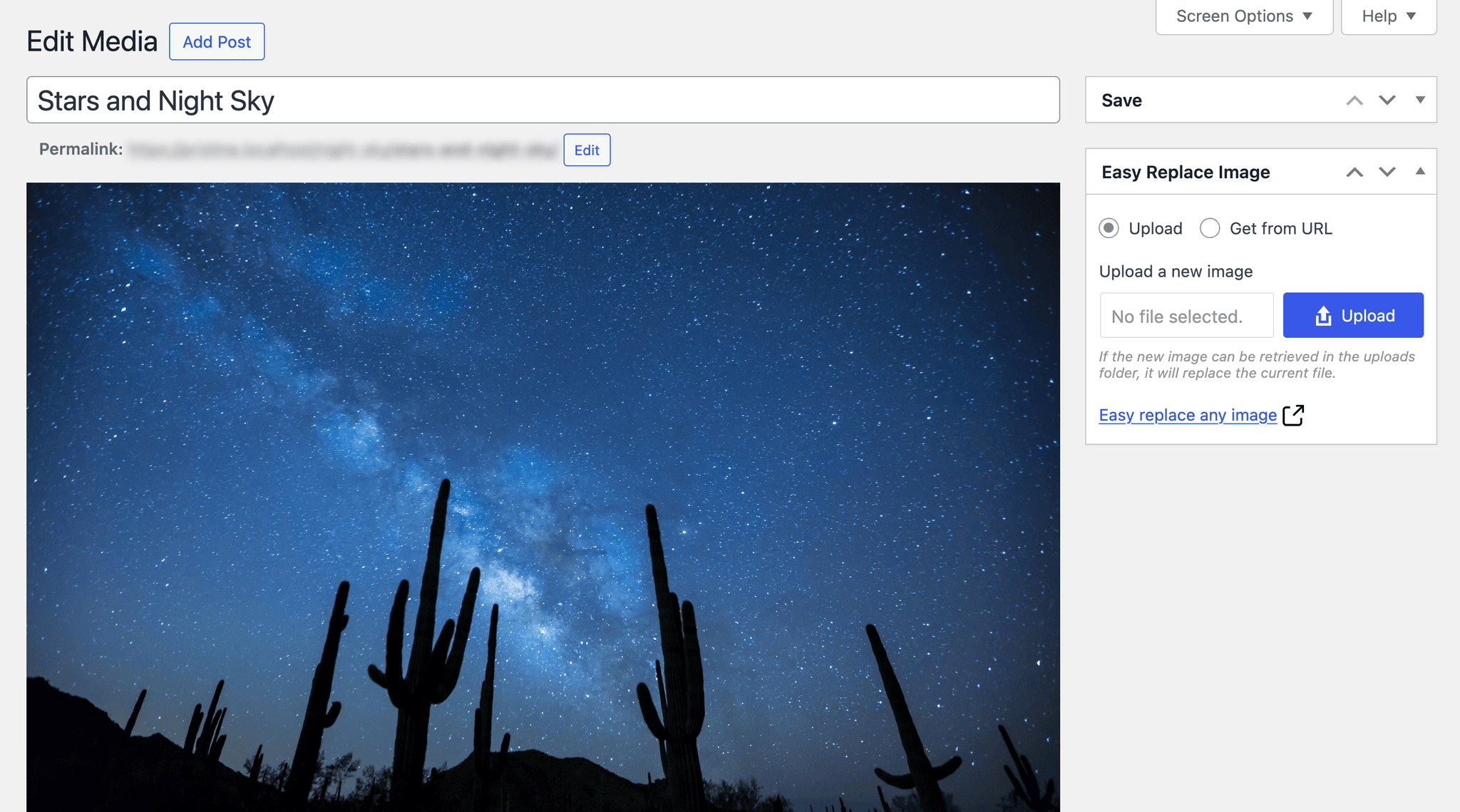This screenshot has width=1460, height=812.
Task: Click the Easy Replace Image heading
Action: (1186, 172)
